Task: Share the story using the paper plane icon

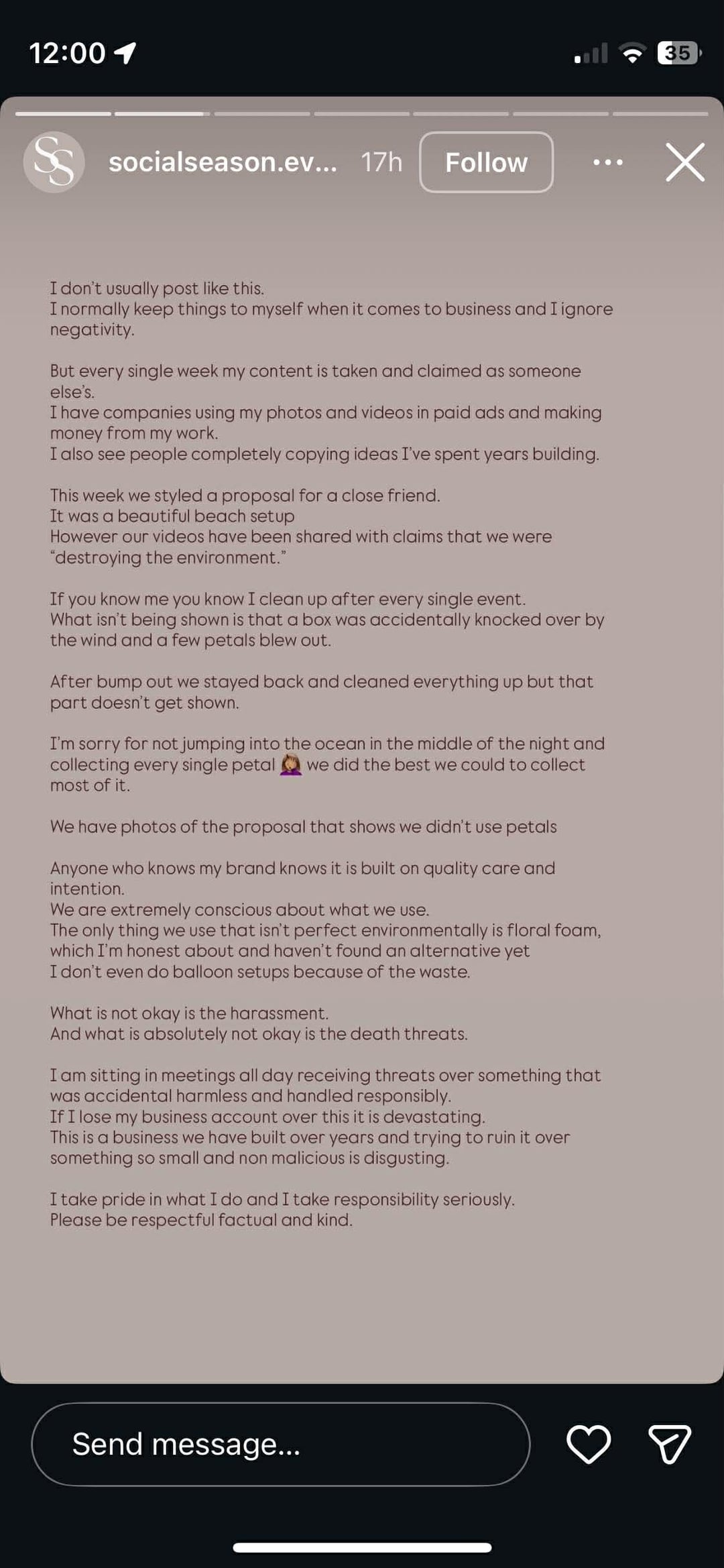Action: click(x=669, y=1444)
